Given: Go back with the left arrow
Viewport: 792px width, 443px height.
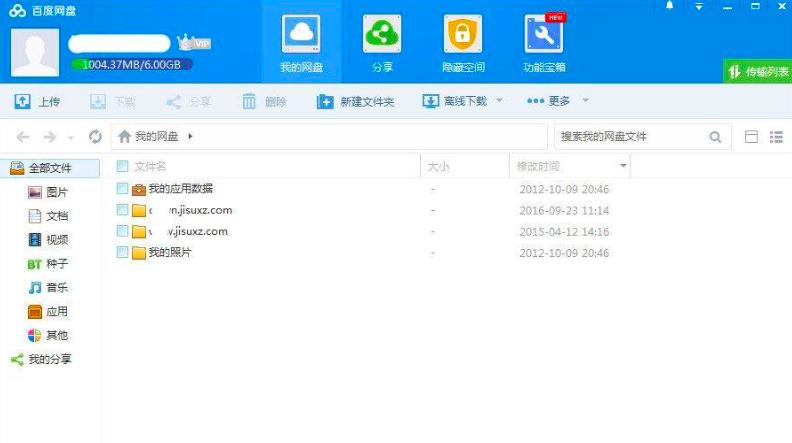Looking at the screenshot, I should pos(23,137).
